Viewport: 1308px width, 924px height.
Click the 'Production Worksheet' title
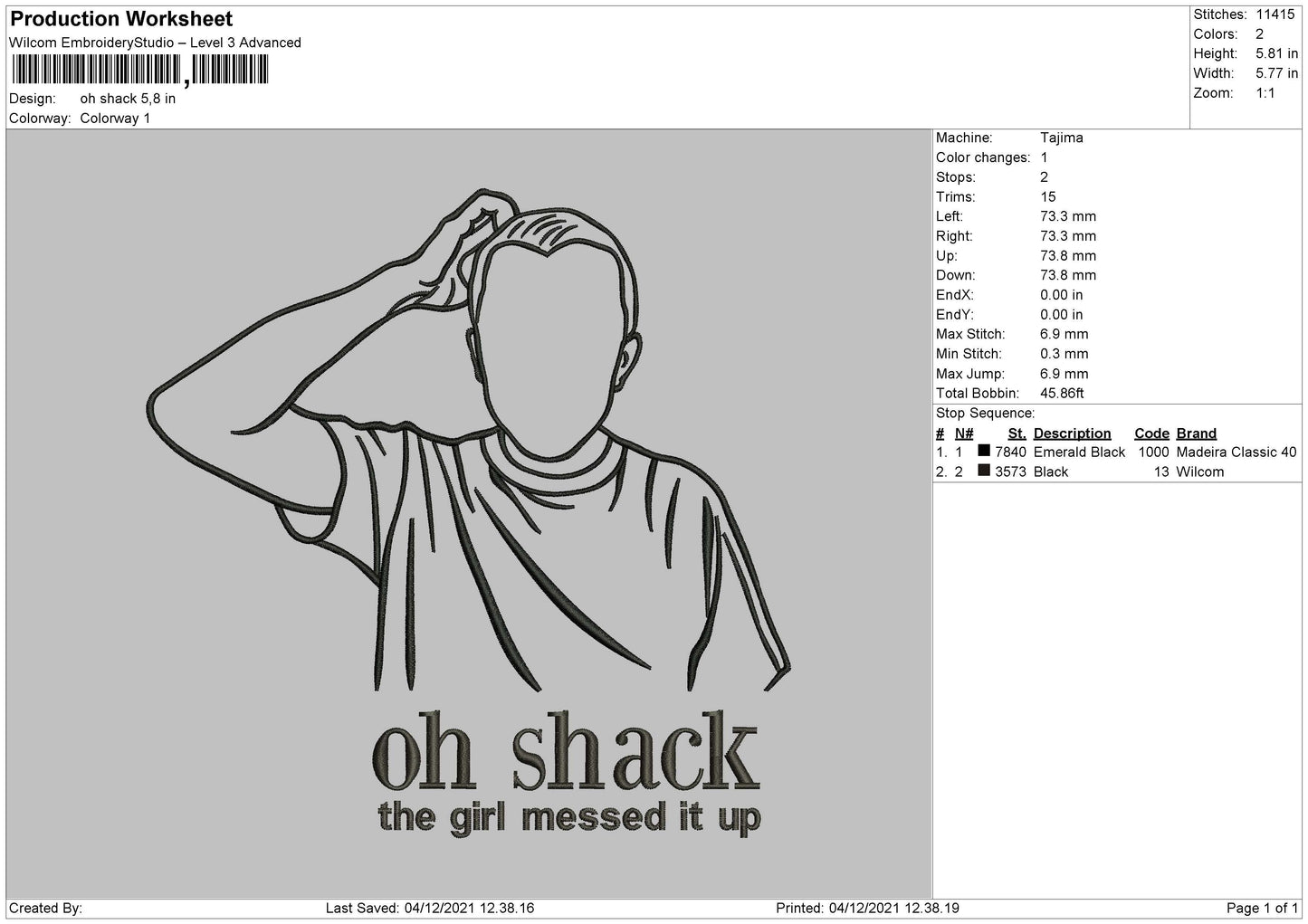(x=121, y=19)
